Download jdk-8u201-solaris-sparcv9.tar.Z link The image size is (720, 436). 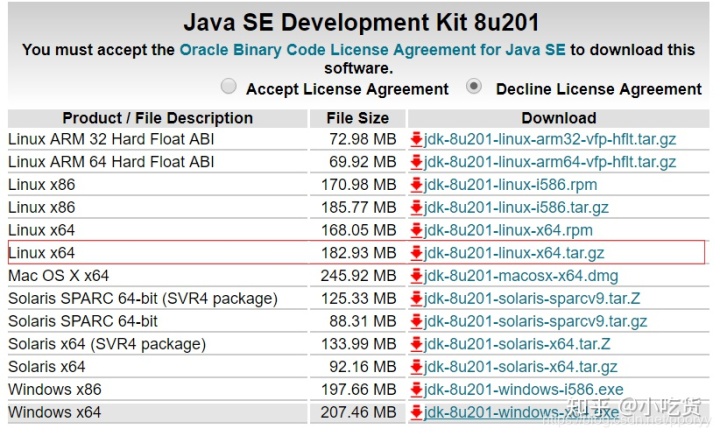pyautogui.click(x=532, y=299)
